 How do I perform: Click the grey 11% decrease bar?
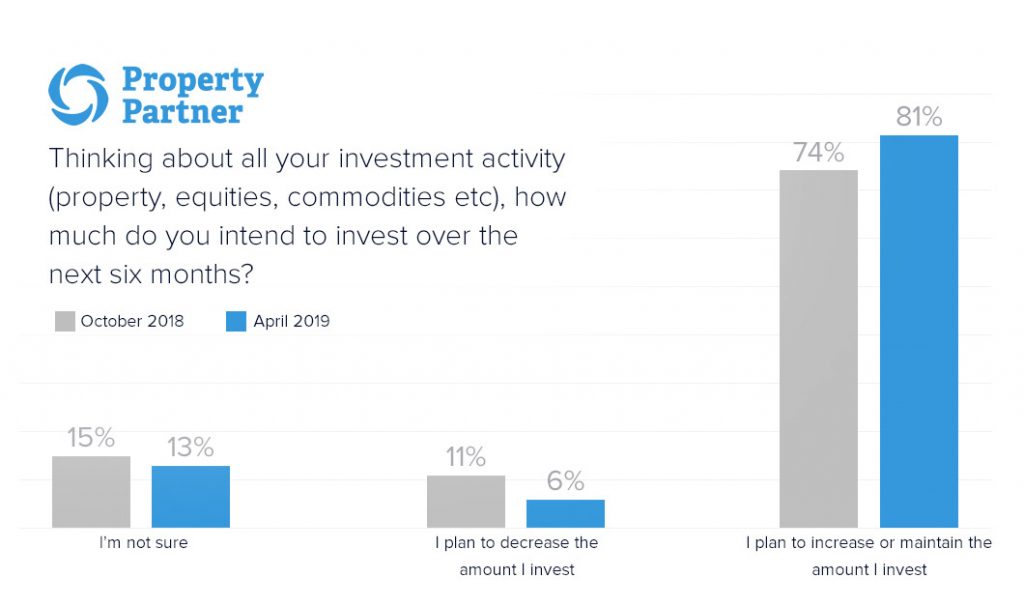pos(466,501)
